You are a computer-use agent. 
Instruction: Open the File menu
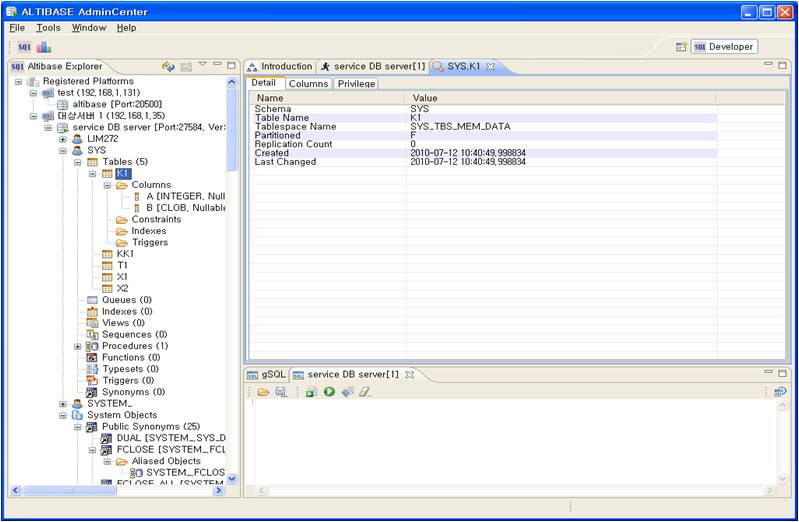[x=17, y=28]
